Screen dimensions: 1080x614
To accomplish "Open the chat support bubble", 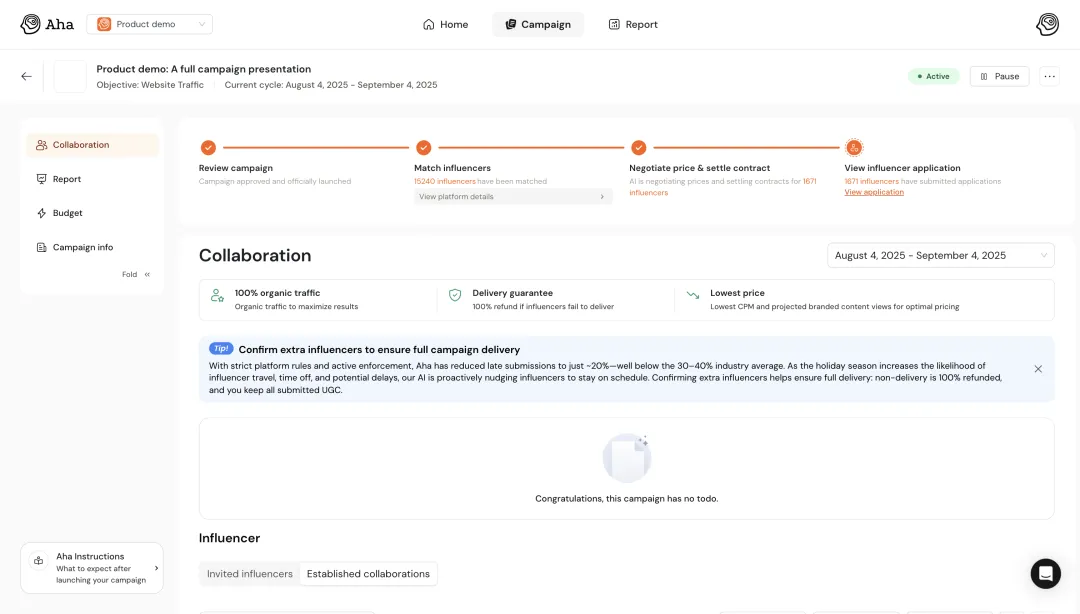I will (1045, 573).
